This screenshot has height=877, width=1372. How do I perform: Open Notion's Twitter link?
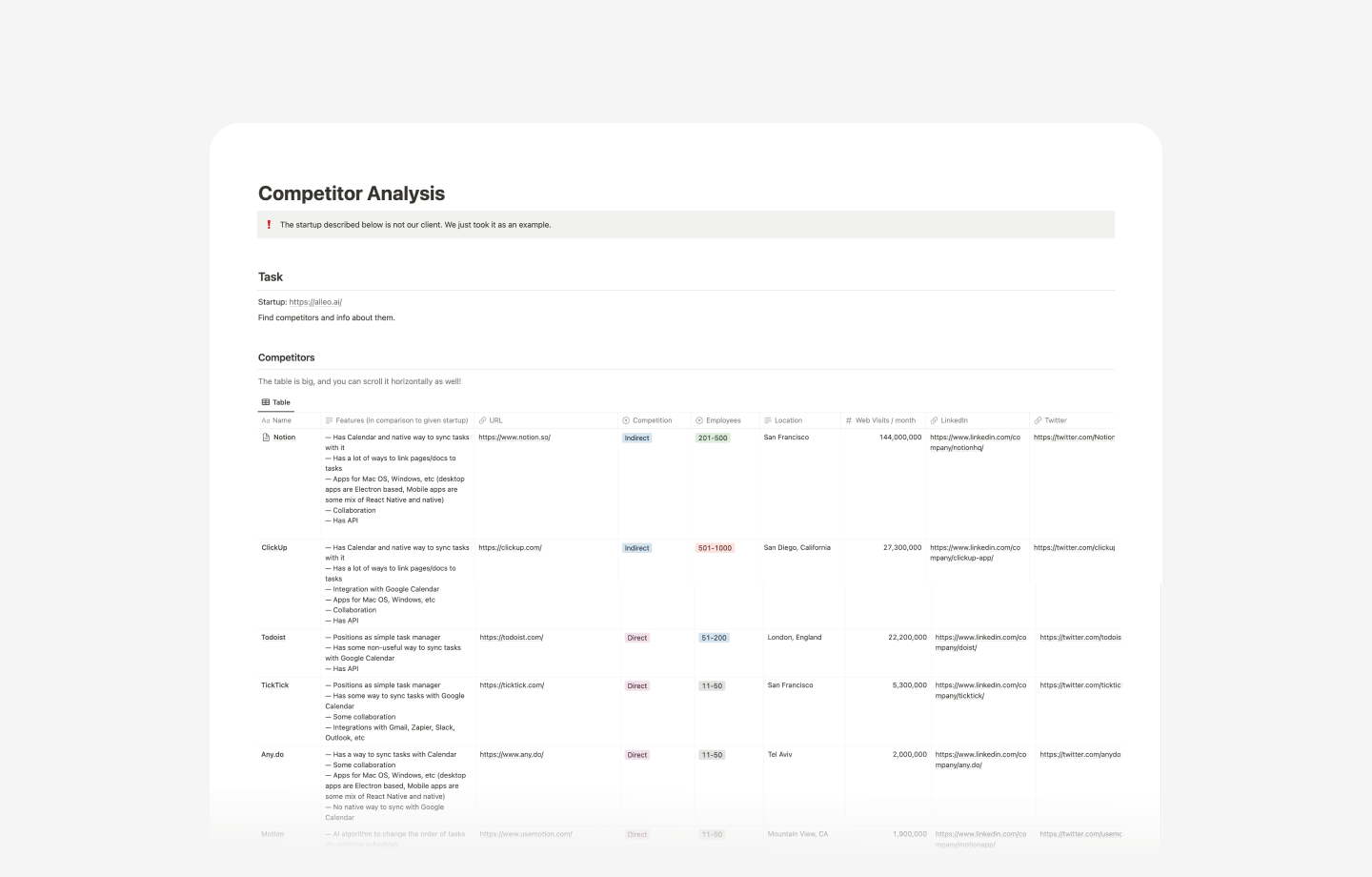pos(1074,438)
